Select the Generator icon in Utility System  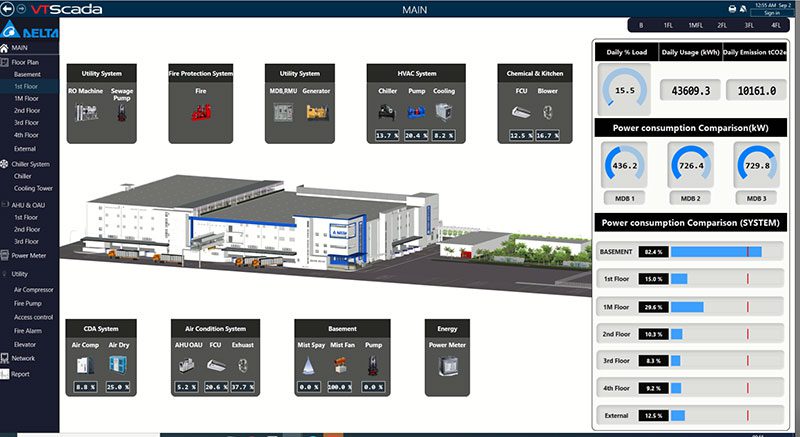click(x=316, y=108)
